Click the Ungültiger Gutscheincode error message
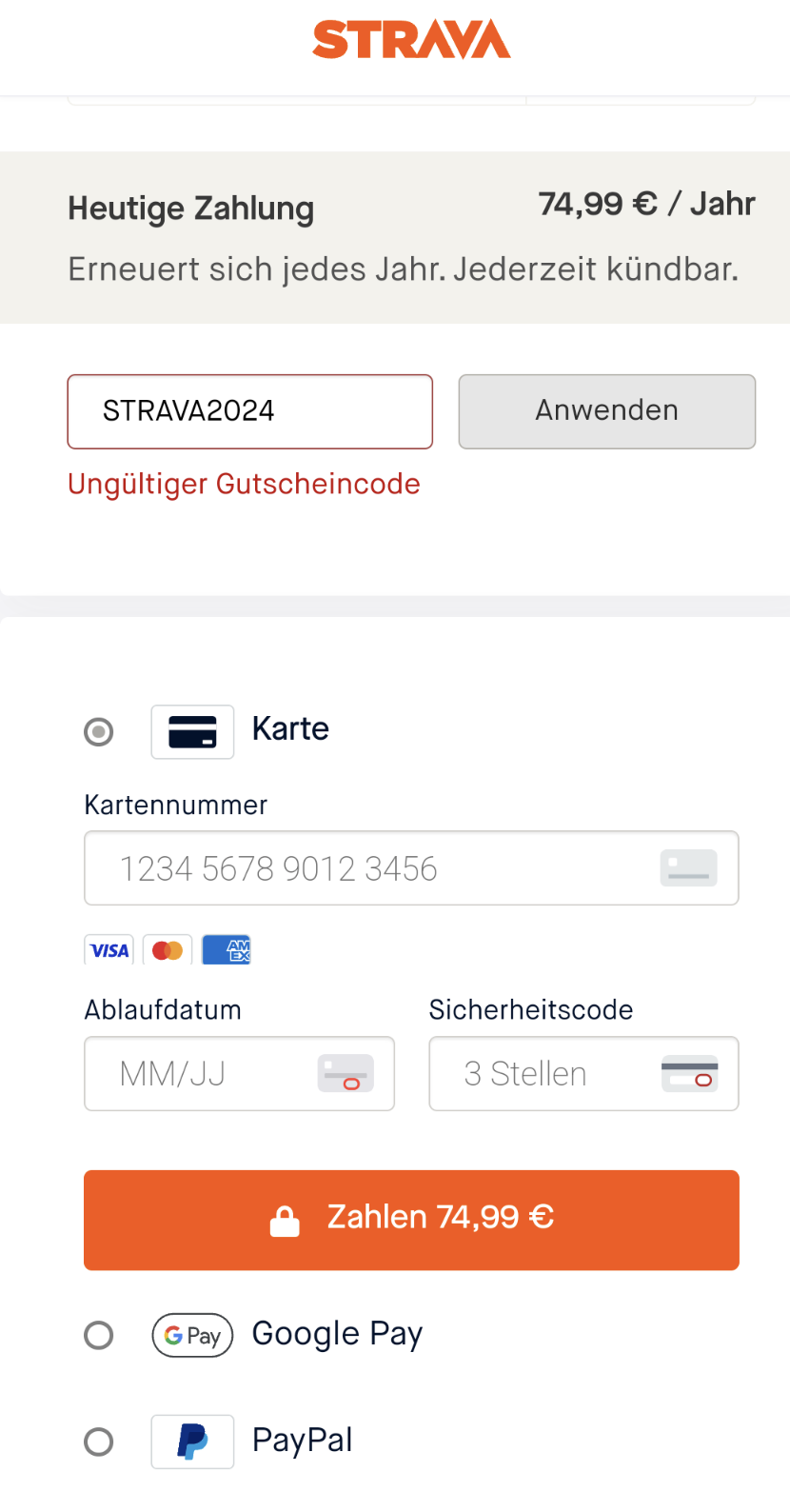 point(244,484)
